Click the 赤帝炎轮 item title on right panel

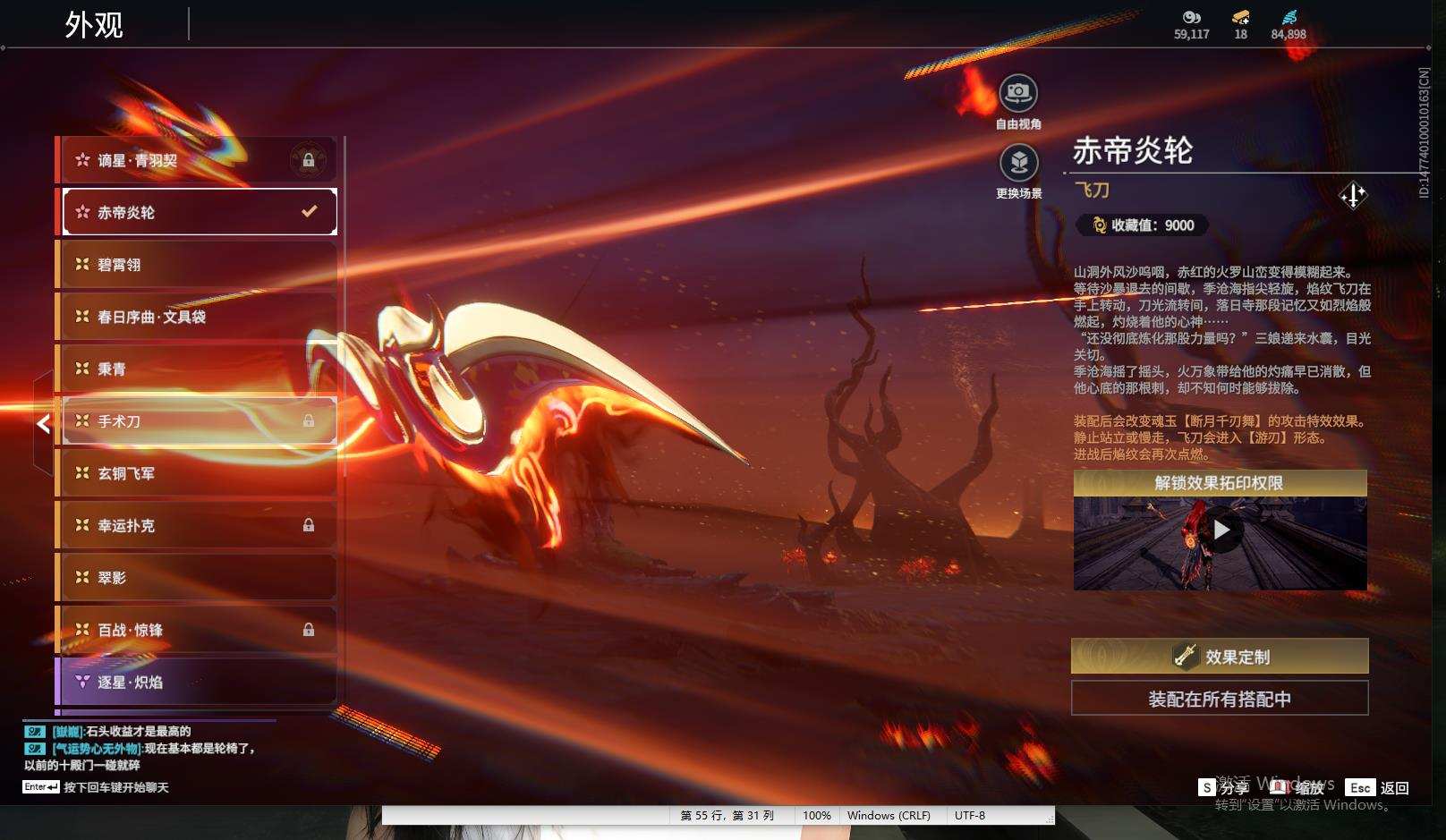click(x=1133, y=150)
